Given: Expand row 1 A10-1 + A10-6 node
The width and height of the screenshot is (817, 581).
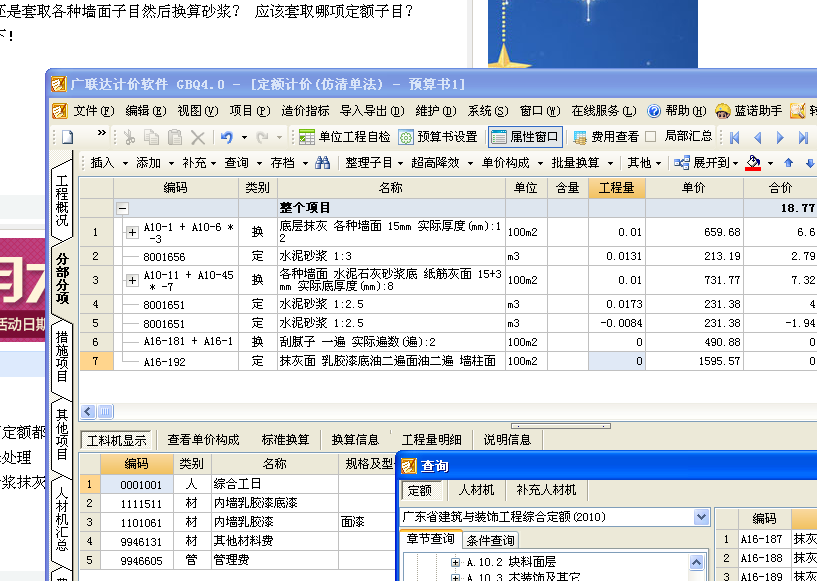Looking at the screenshot, I should (x=132, y=232).
